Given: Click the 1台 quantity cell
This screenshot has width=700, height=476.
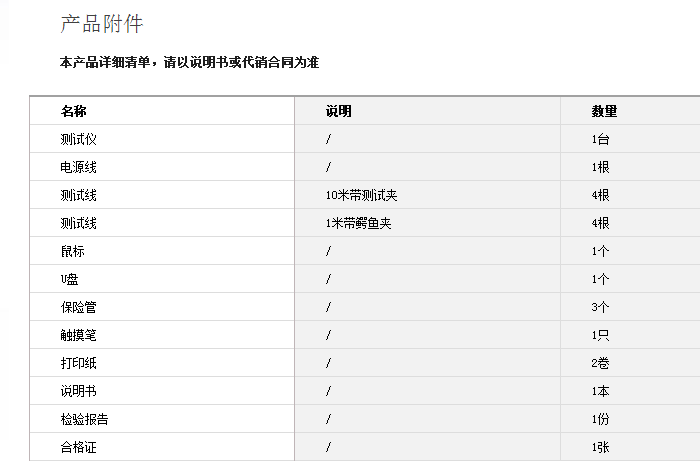Looking at the screenshot, I should coord(600,139).
